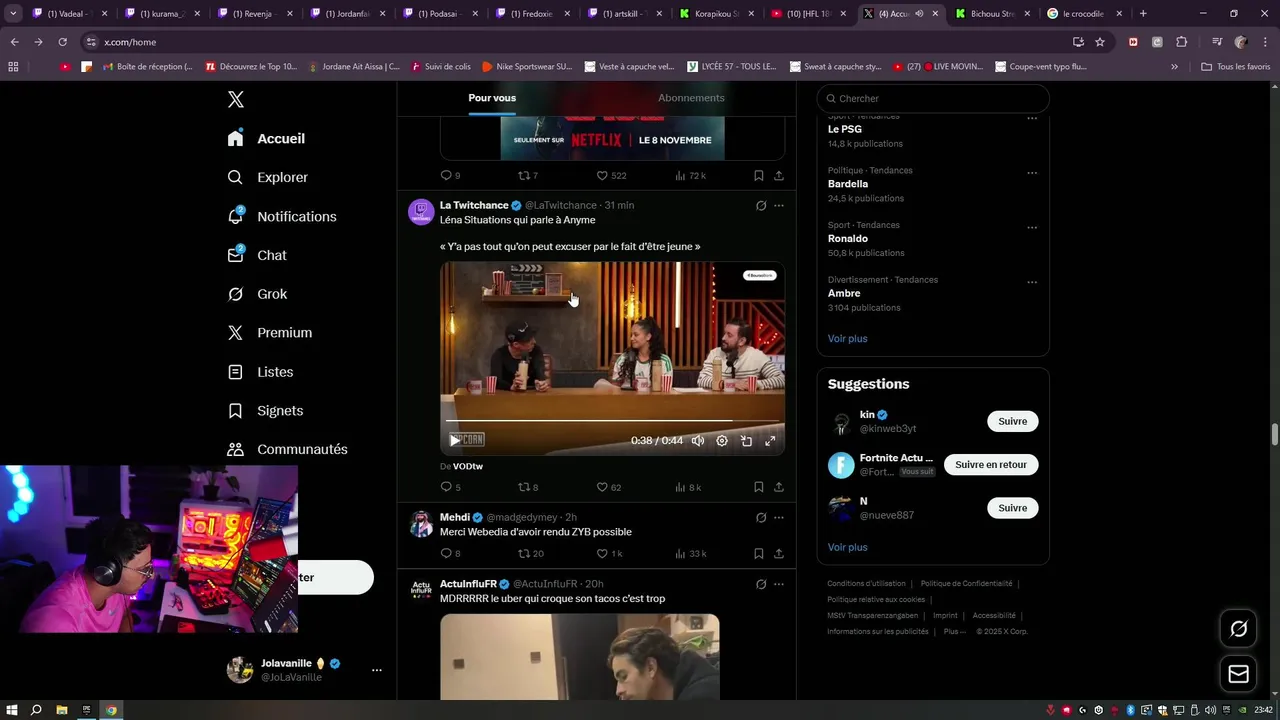This screenshot has width=1280, height=720.
Task: Click Suivre en retour for Fortnite Actu
Action: point(991,465)
